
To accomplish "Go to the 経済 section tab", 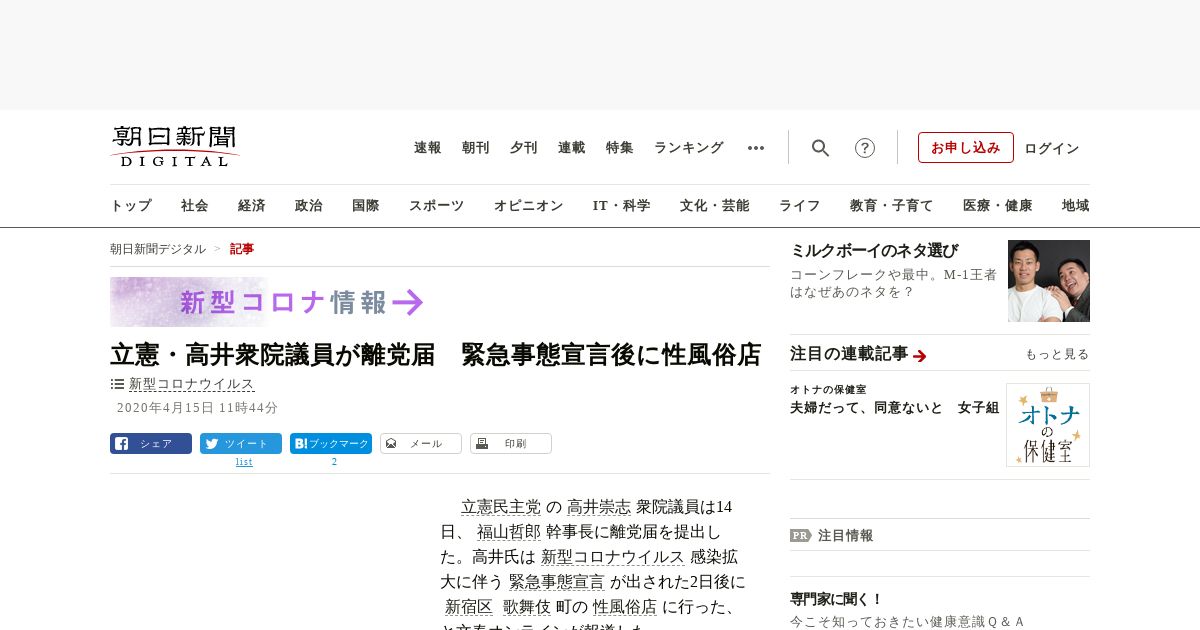I will [252, 206].
